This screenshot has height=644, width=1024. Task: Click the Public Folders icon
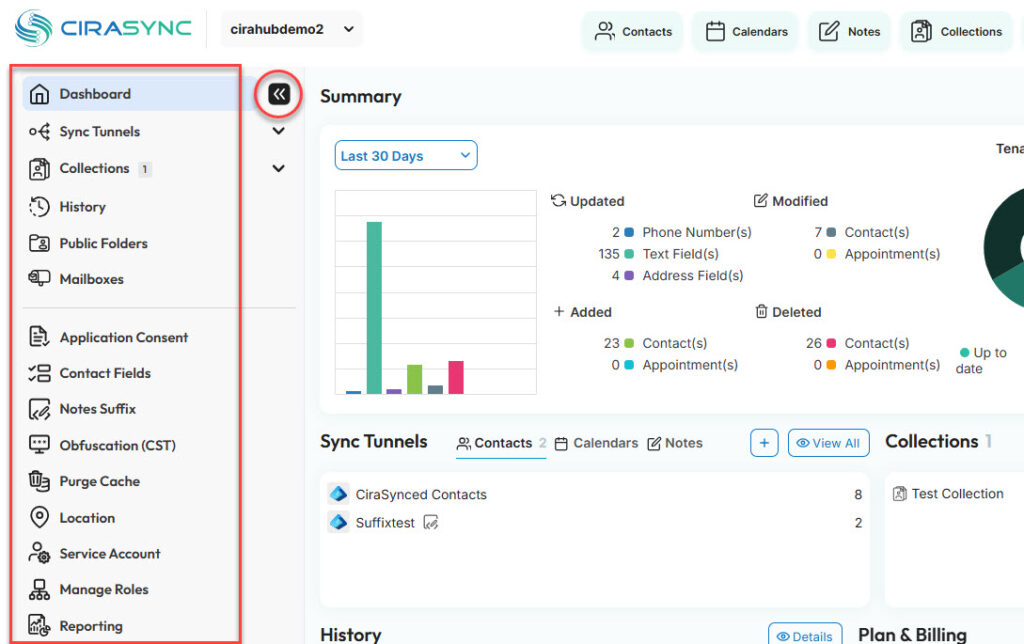coord(39,243)
